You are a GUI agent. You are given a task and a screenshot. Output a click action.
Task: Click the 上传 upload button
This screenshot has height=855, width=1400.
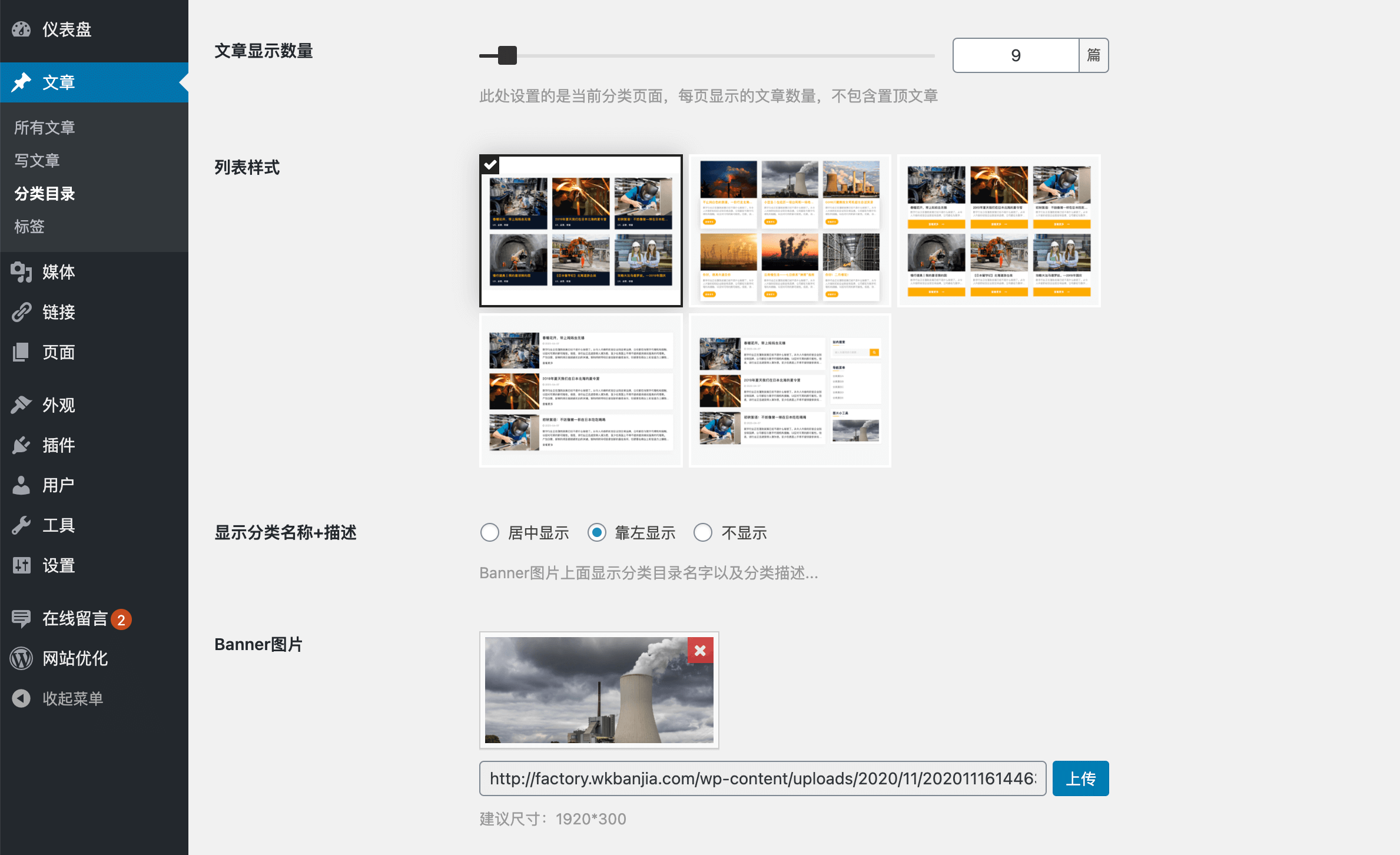click(x=1080, y=778)
